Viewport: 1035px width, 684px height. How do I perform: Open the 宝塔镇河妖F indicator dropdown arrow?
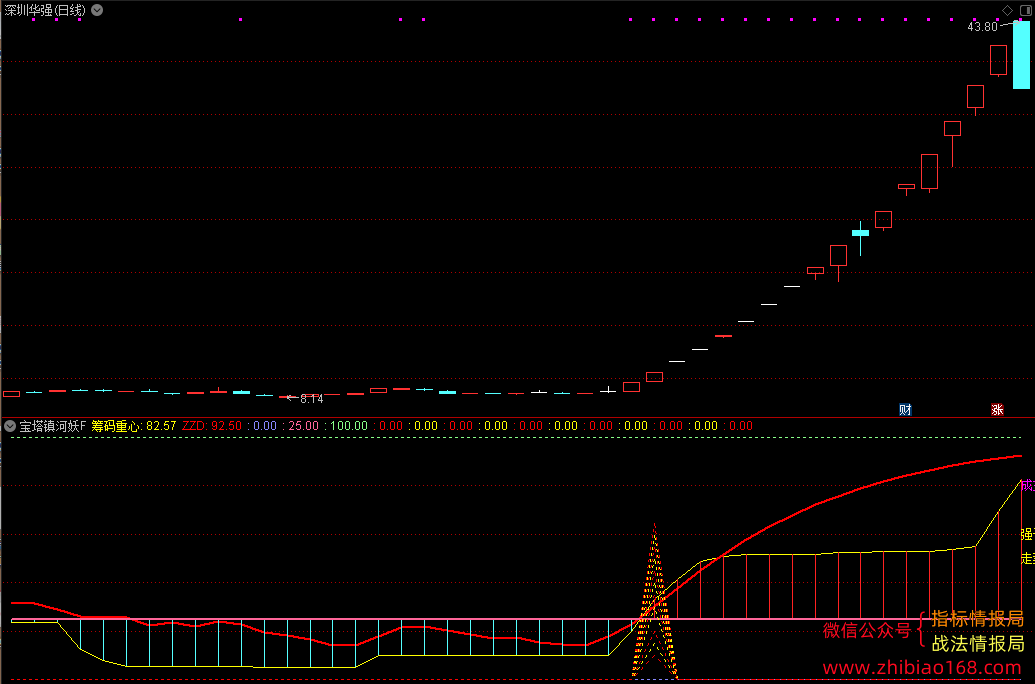10,426
